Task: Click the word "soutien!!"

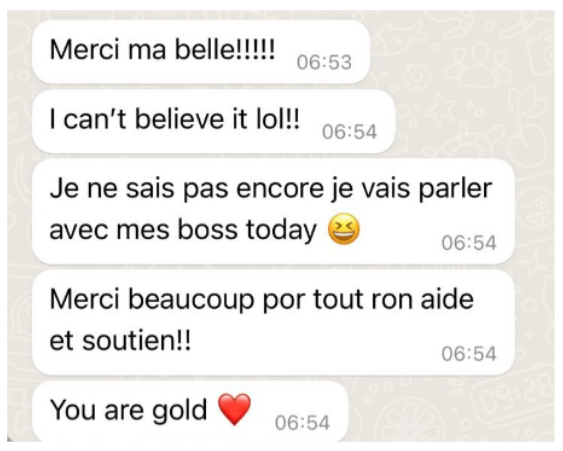Action: point(136,341)
